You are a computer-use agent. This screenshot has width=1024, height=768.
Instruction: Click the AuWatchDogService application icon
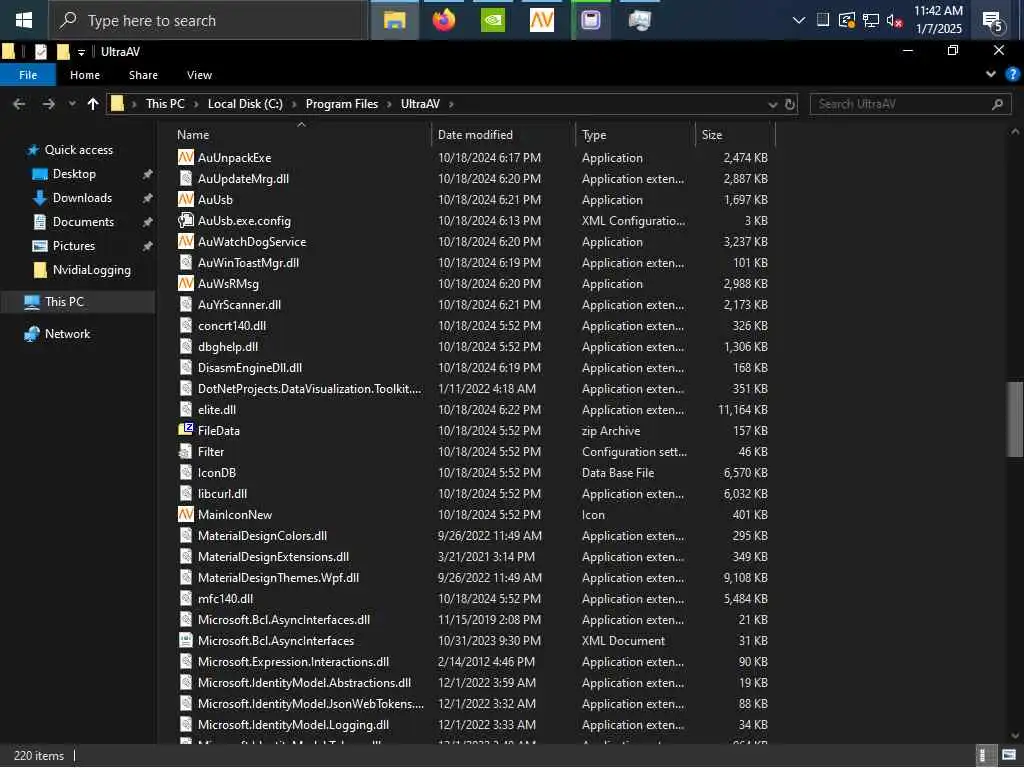click(x=186, y=242)
